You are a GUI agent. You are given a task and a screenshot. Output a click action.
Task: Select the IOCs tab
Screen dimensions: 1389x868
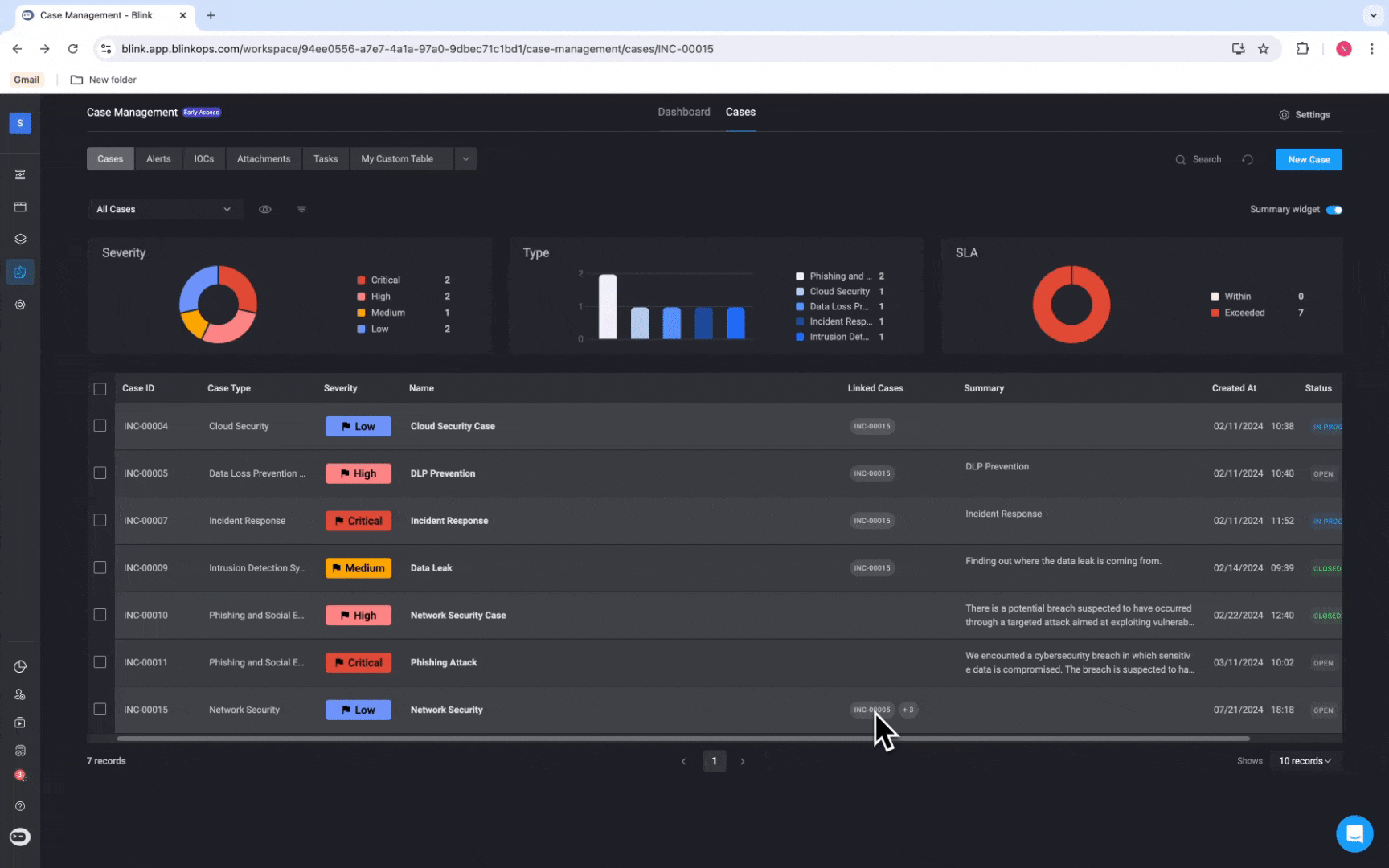click(x=204, y=159)
